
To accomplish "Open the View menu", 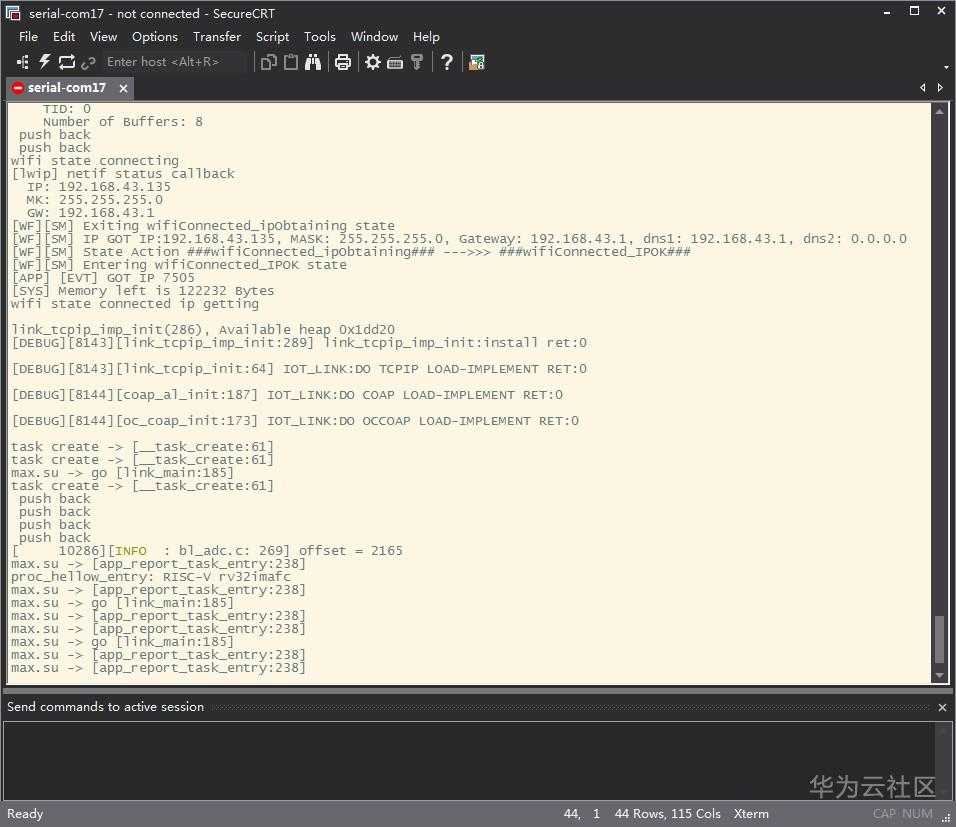I will coord(104,37).
